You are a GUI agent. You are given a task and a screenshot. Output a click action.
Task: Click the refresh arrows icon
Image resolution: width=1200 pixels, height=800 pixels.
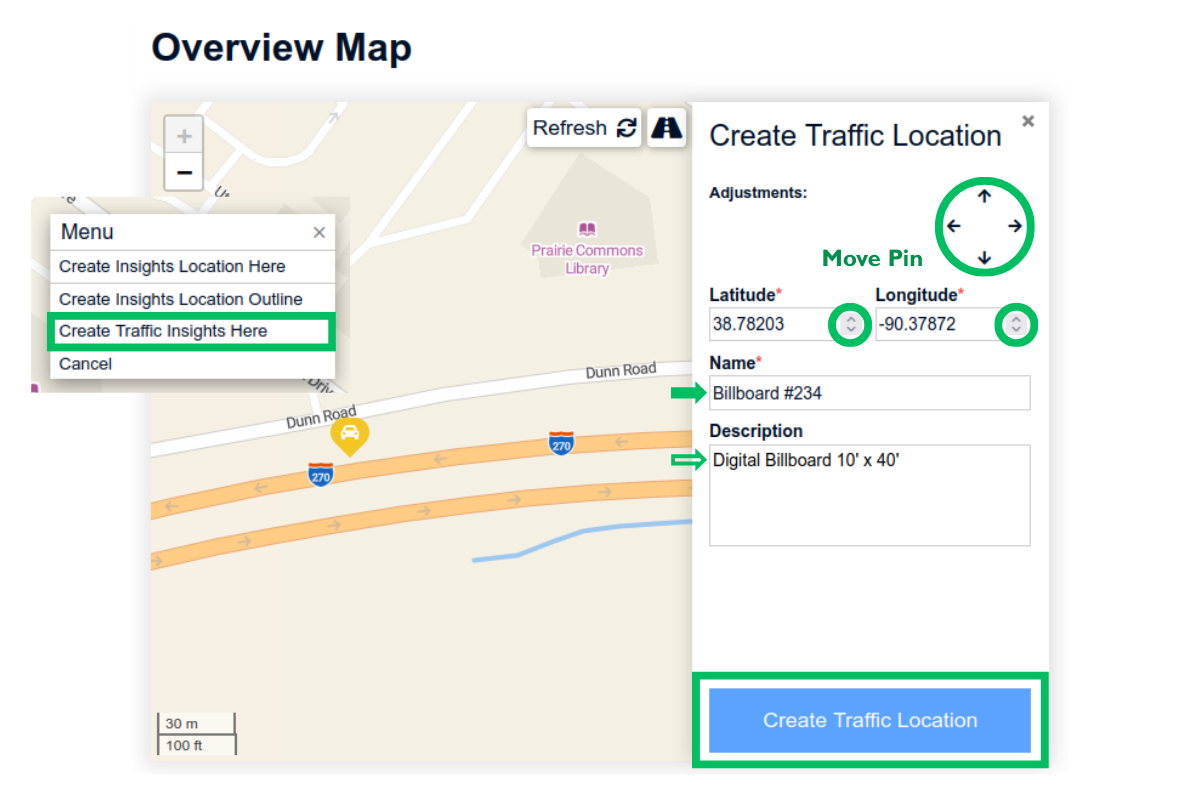(x=625, y=128)
